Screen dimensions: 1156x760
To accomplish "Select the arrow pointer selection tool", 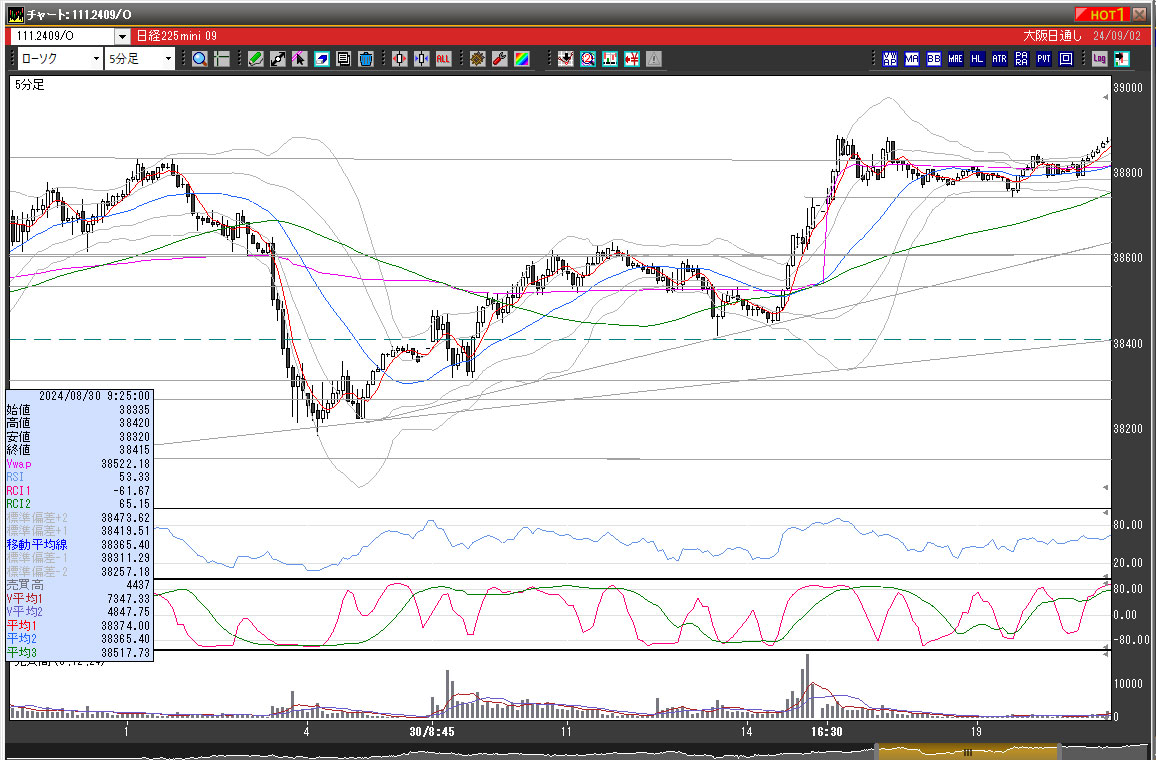I will (299, 59).
